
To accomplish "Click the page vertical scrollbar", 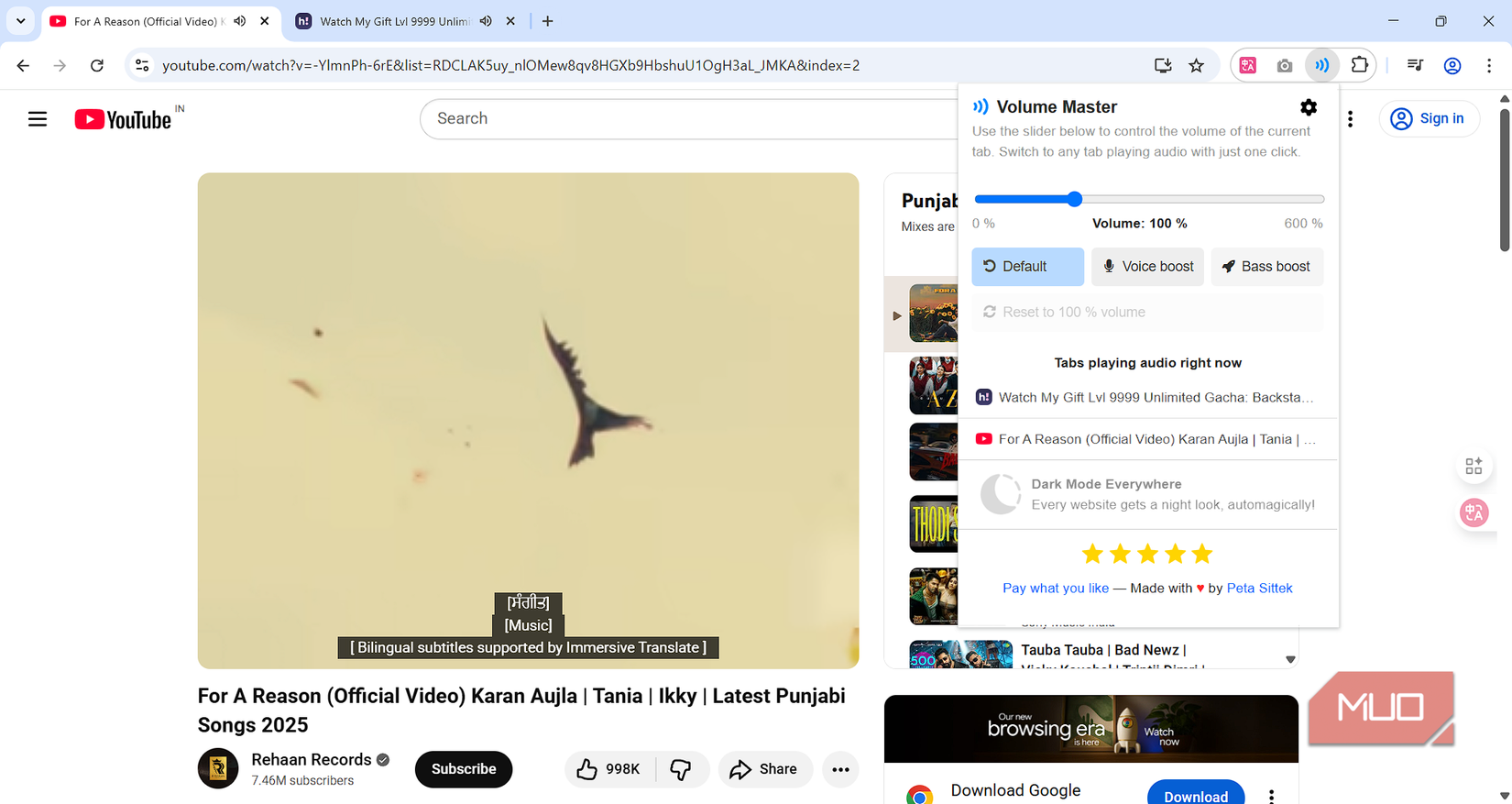I will coord(1505,179).
